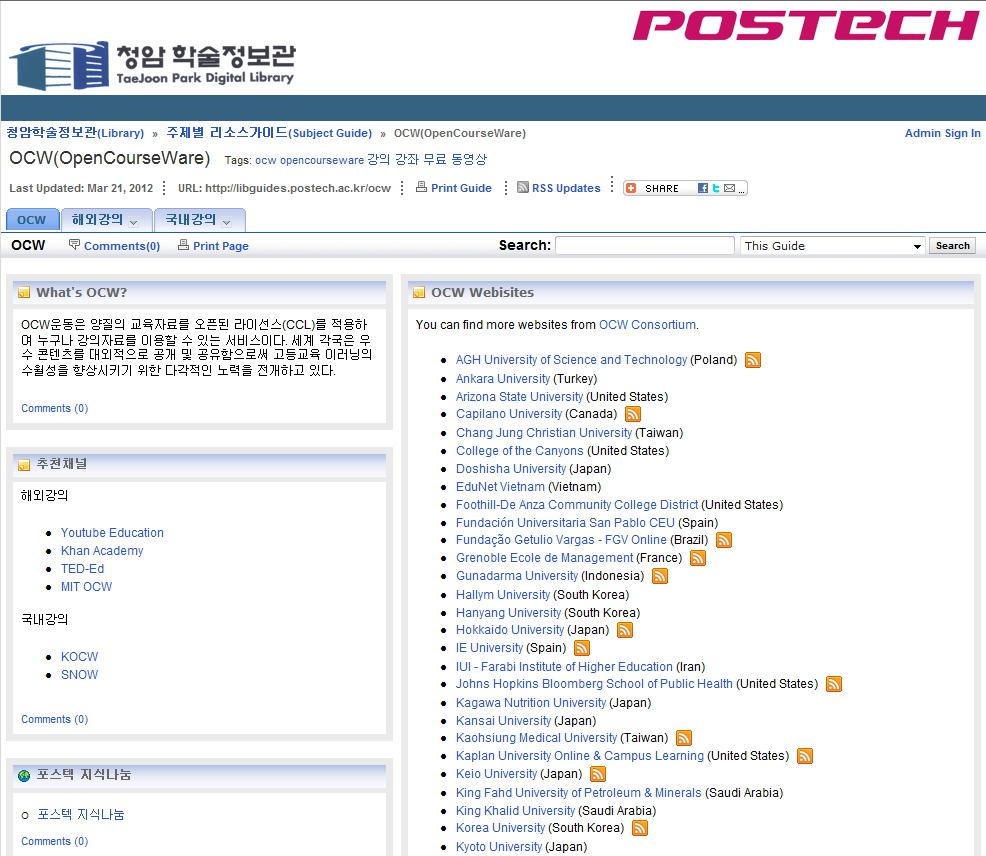The image size is (986, 856).
Task: Select the URL http://libguides.postech.ac.kr/ocw text
Action: click(284, 188)
